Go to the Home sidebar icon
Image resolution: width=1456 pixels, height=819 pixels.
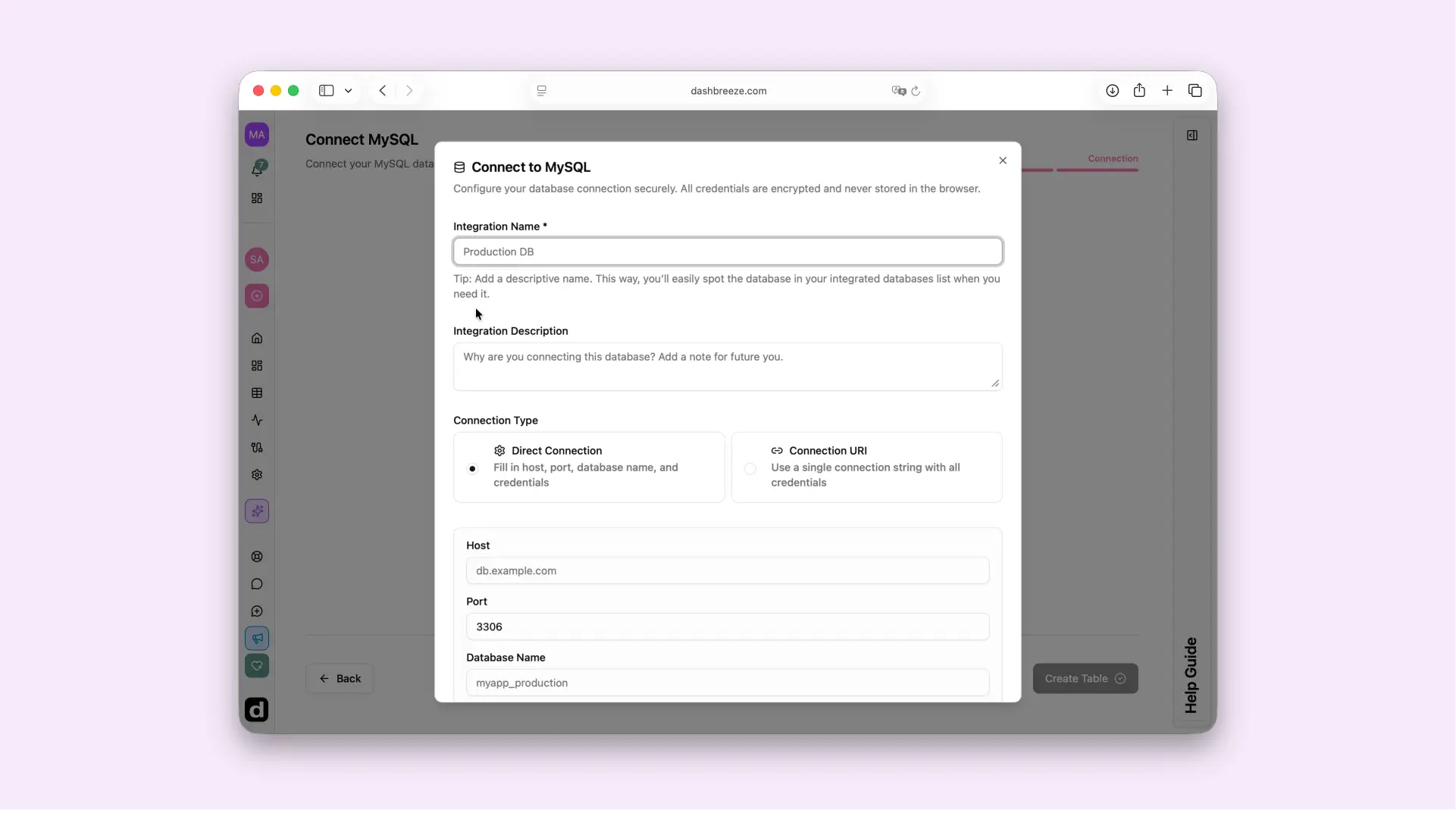257,339
